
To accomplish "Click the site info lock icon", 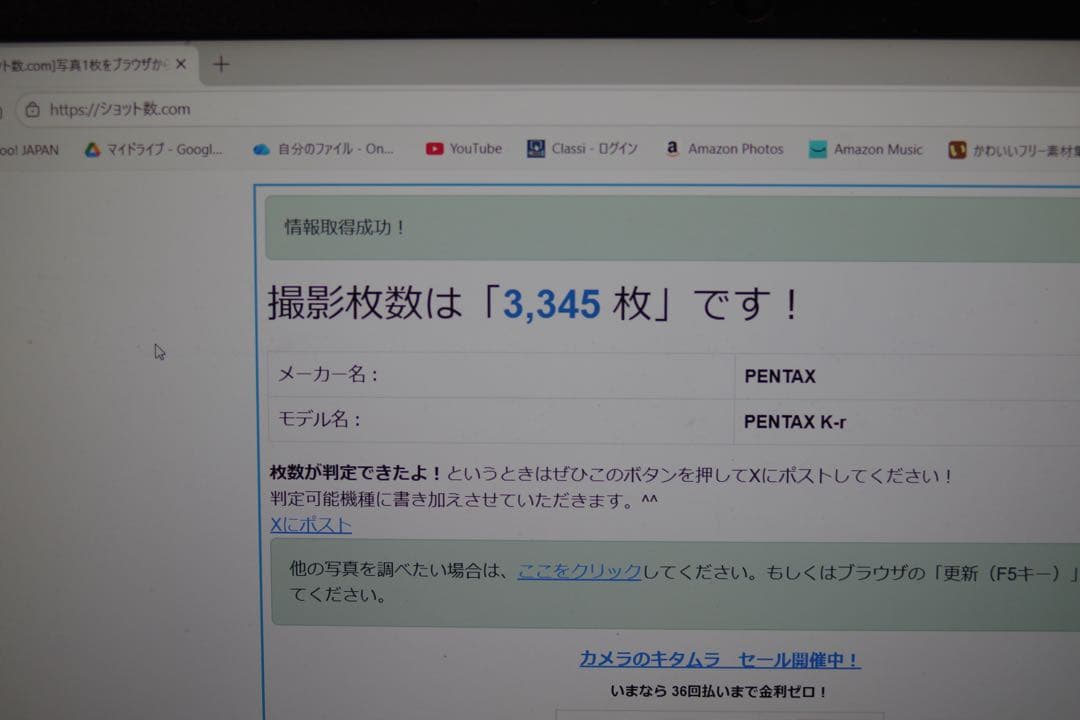I will pyautogui.click(x=32, y=110).
